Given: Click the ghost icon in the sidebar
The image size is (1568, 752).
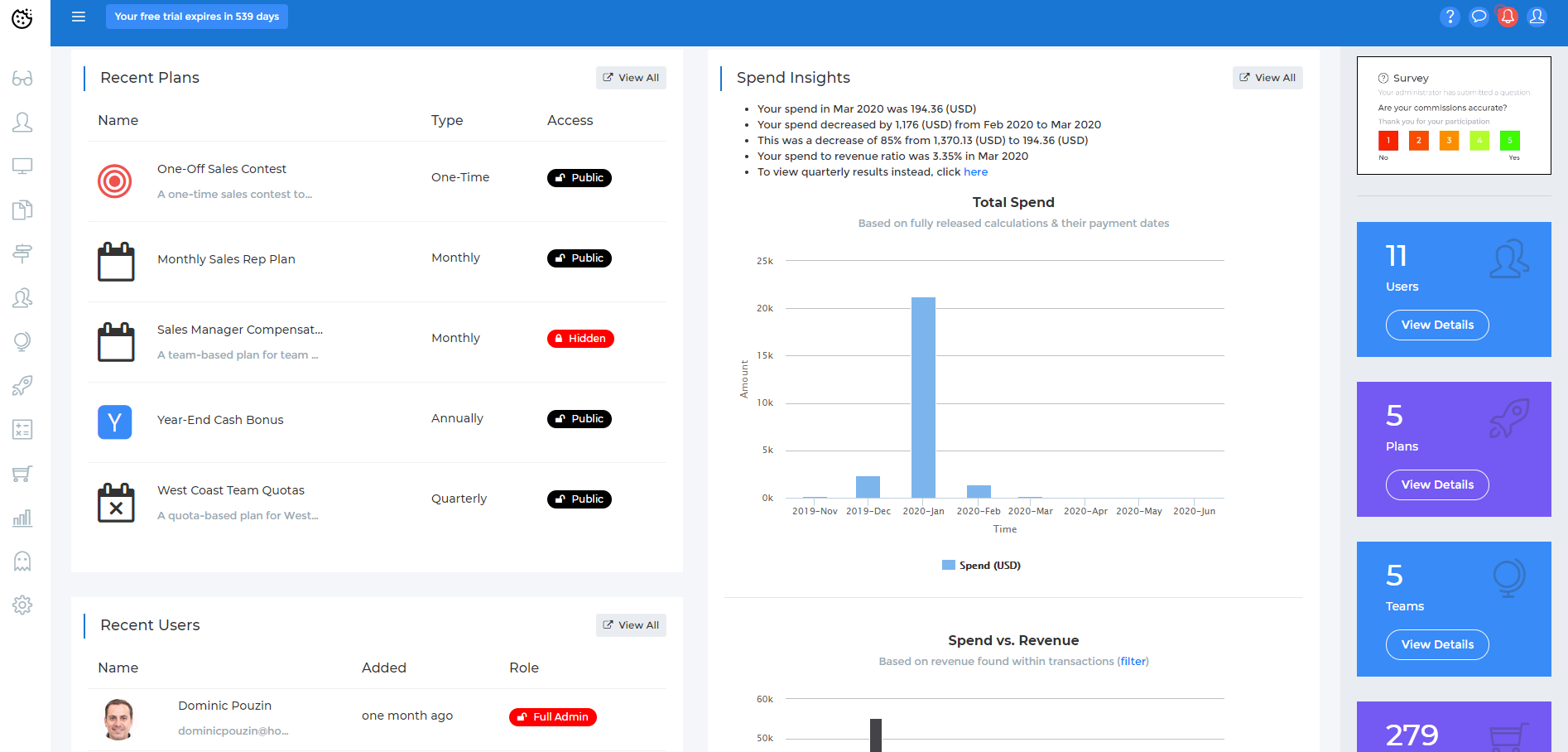Looking at the screenshot, I should pyautogui.click(x=22, y=561).
